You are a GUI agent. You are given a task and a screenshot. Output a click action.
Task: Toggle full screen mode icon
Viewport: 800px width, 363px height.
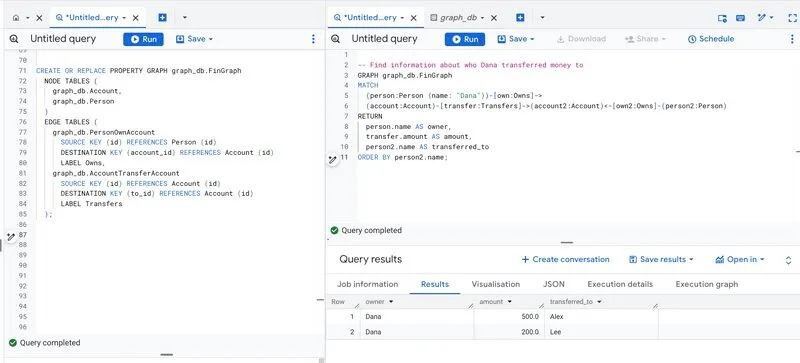coord(792,18)
